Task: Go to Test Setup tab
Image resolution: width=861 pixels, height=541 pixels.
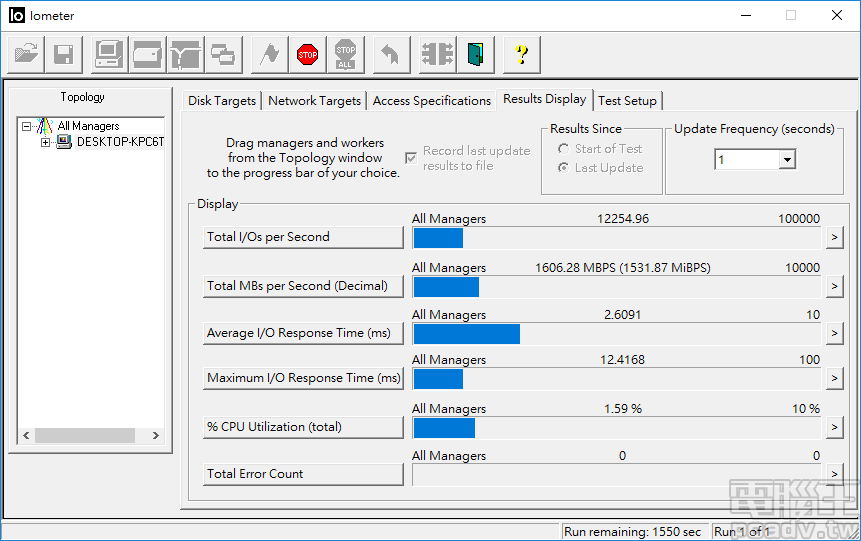Action: [628, 101]
